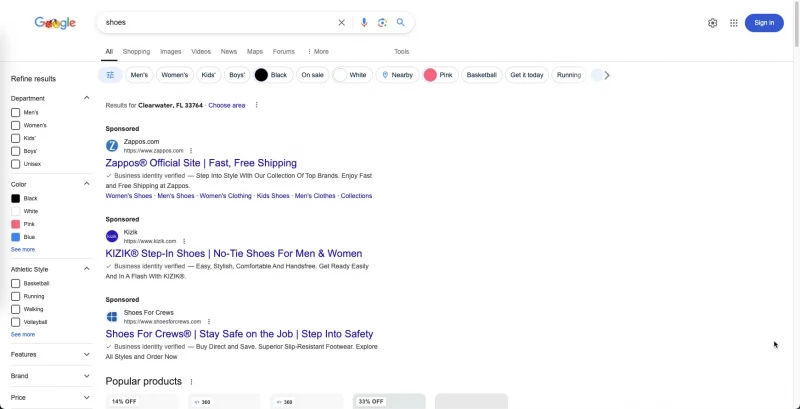The width and height of the screenshot is (800, 409).
Task: Click the Shoes For Crews favicon
Action: pyautogui.click(x=112, y=317)
